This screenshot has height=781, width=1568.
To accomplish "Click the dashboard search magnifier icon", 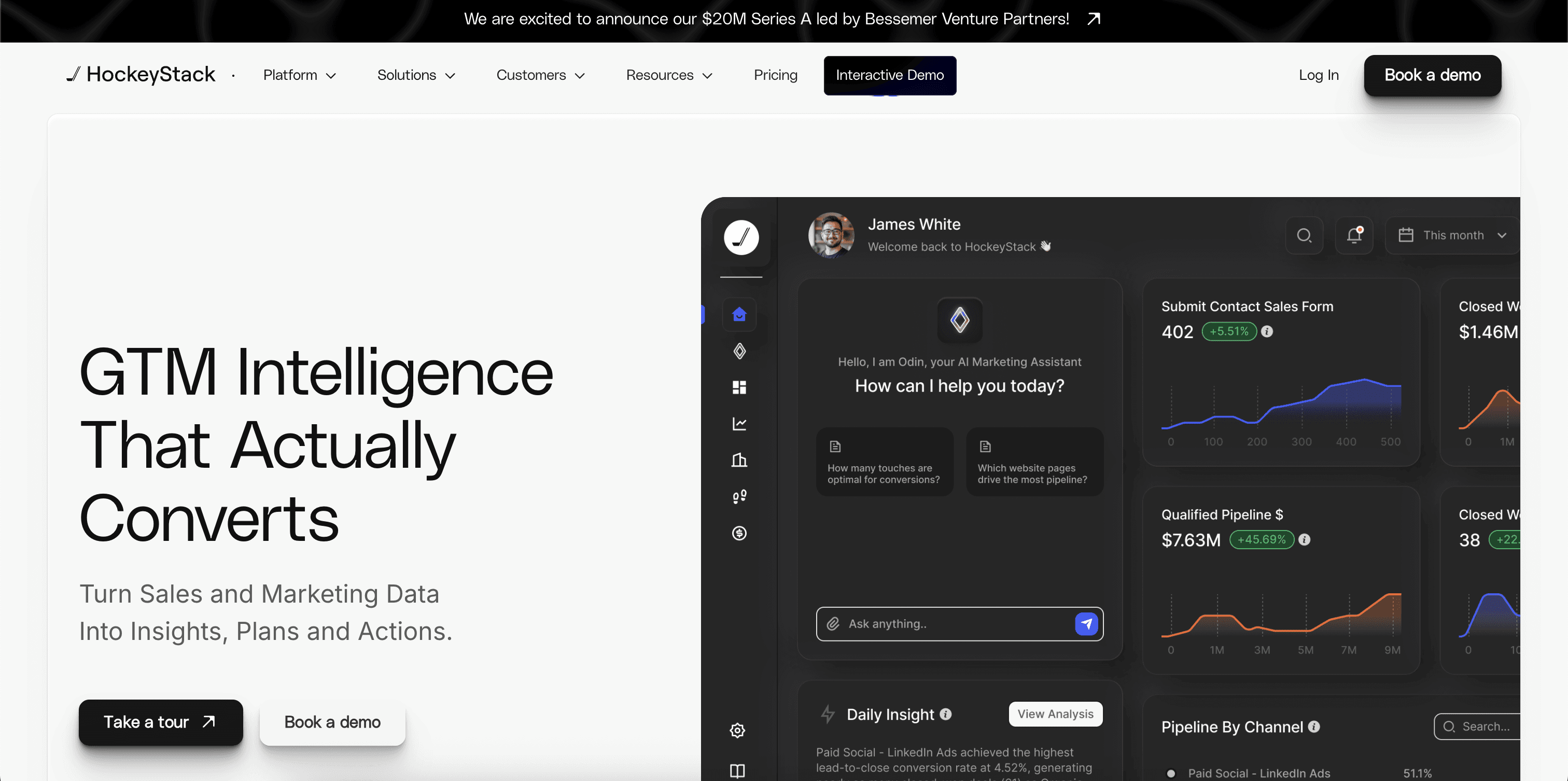I will tap(1304, 235).
